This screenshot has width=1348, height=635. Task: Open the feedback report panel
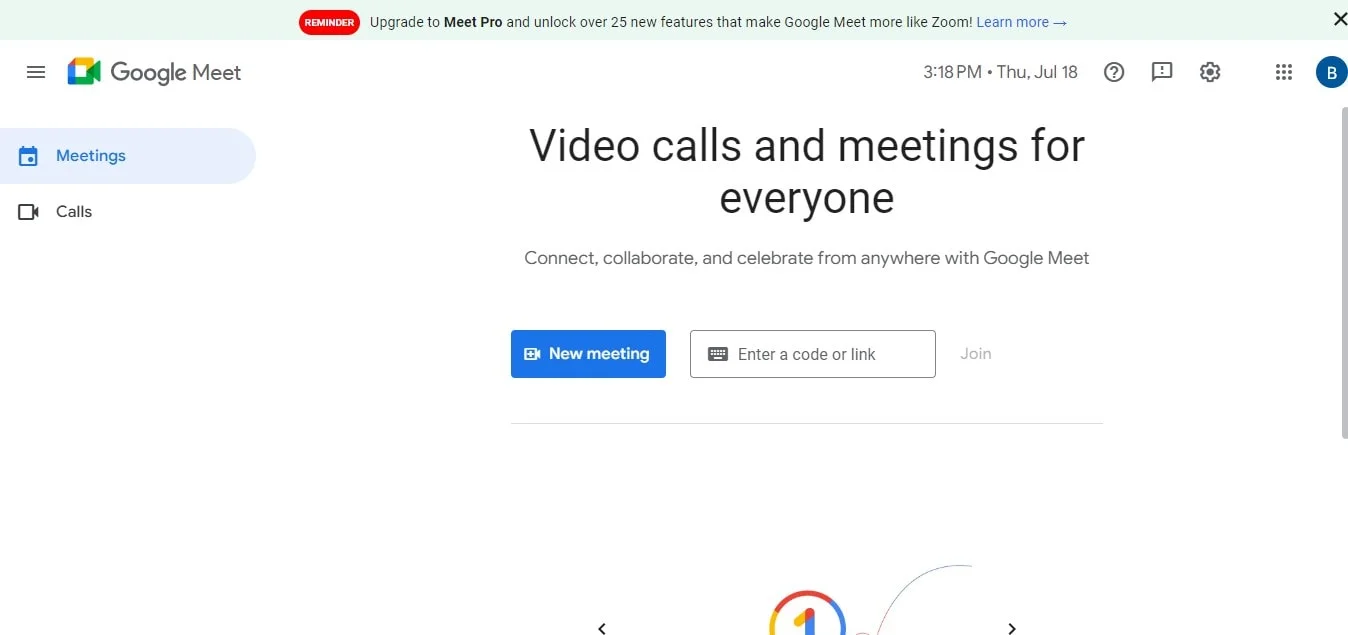click(1161, 71)
